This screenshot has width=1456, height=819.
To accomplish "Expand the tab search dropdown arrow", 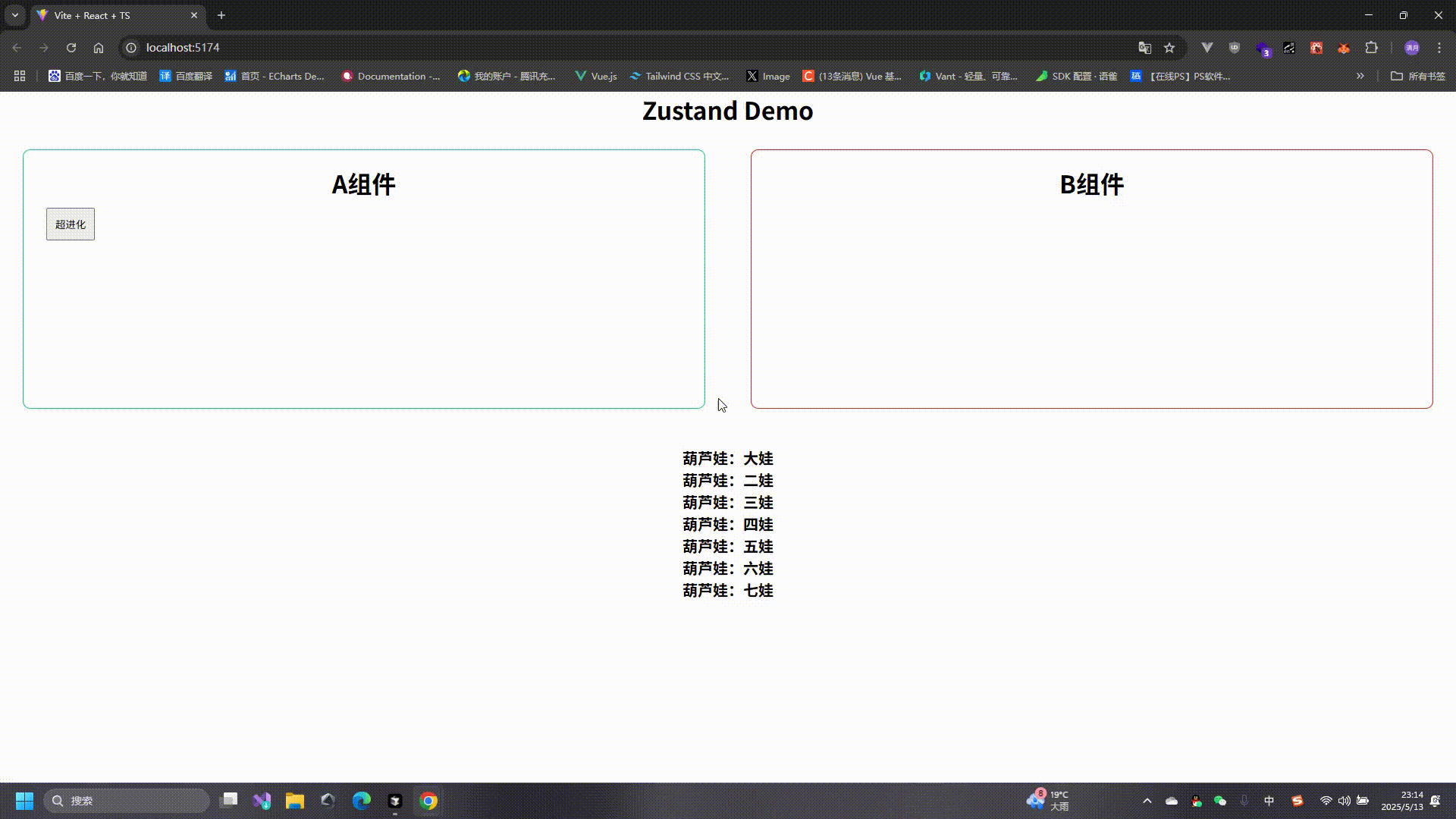I will (x=15, y=15).
